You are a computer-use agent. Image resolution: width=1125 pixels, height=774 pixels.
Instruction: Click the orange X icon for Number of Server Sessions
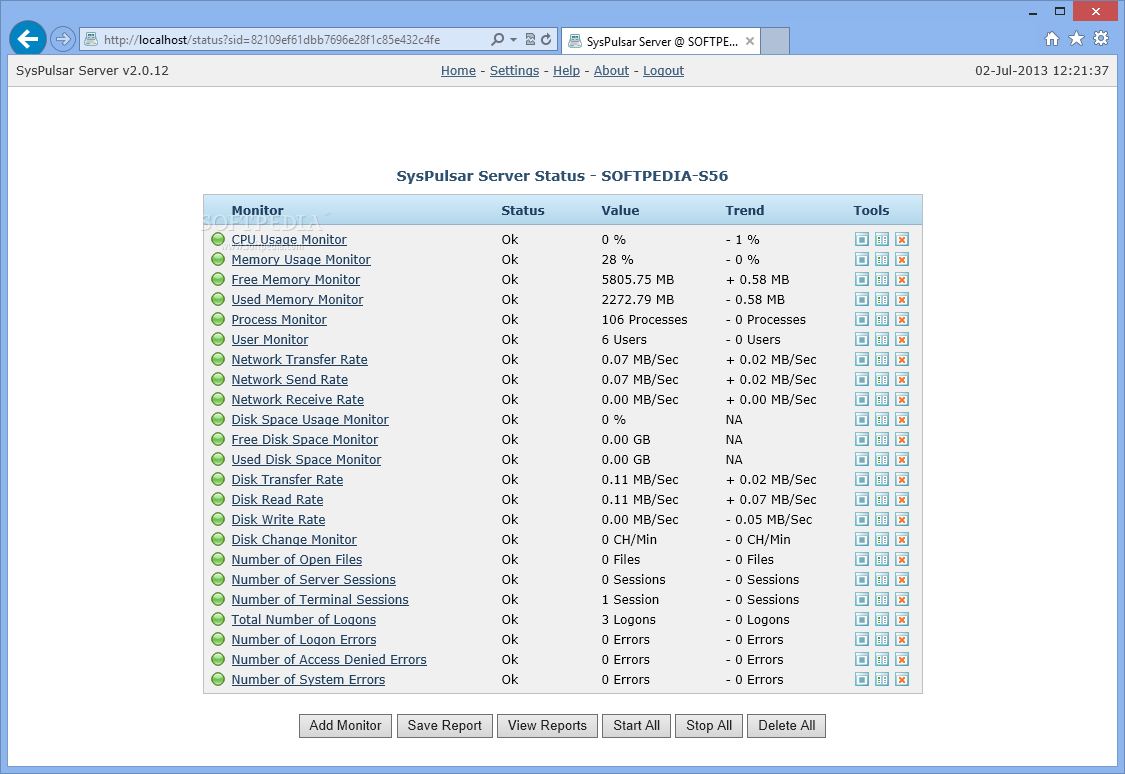click(902, 580)
